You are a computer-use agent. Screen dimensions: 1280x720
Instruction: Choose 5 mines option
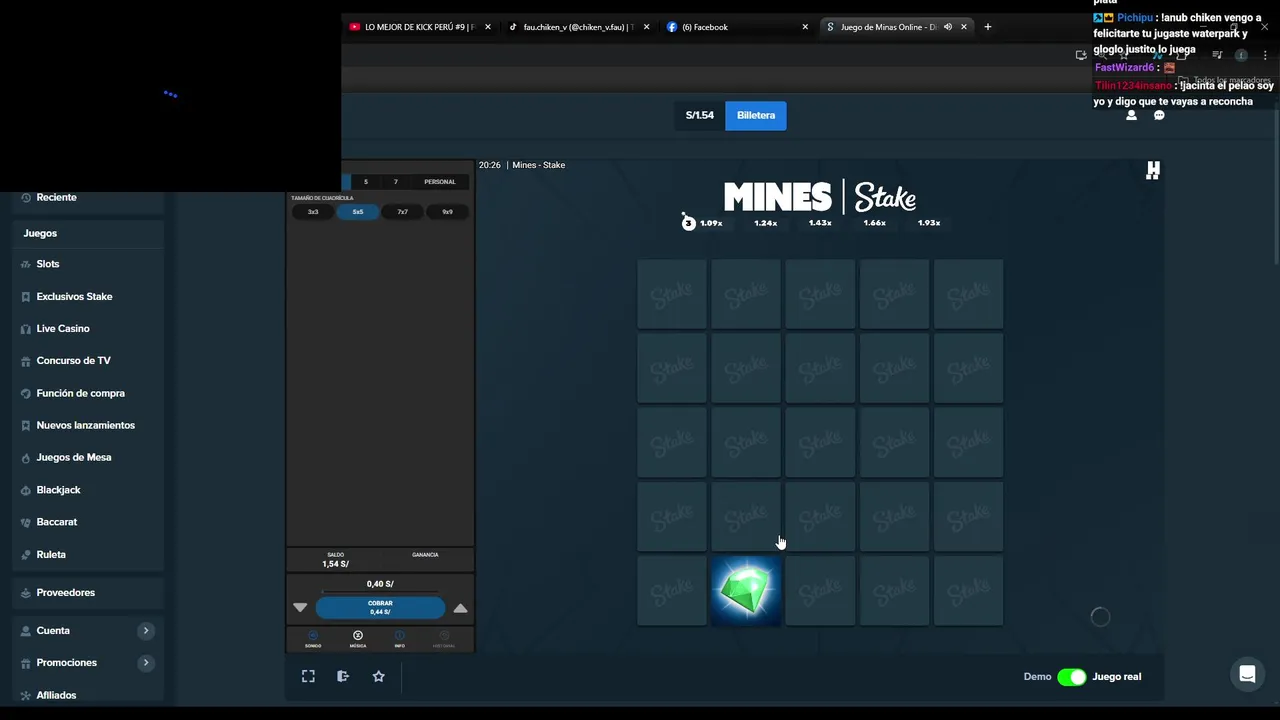[366, 182]
